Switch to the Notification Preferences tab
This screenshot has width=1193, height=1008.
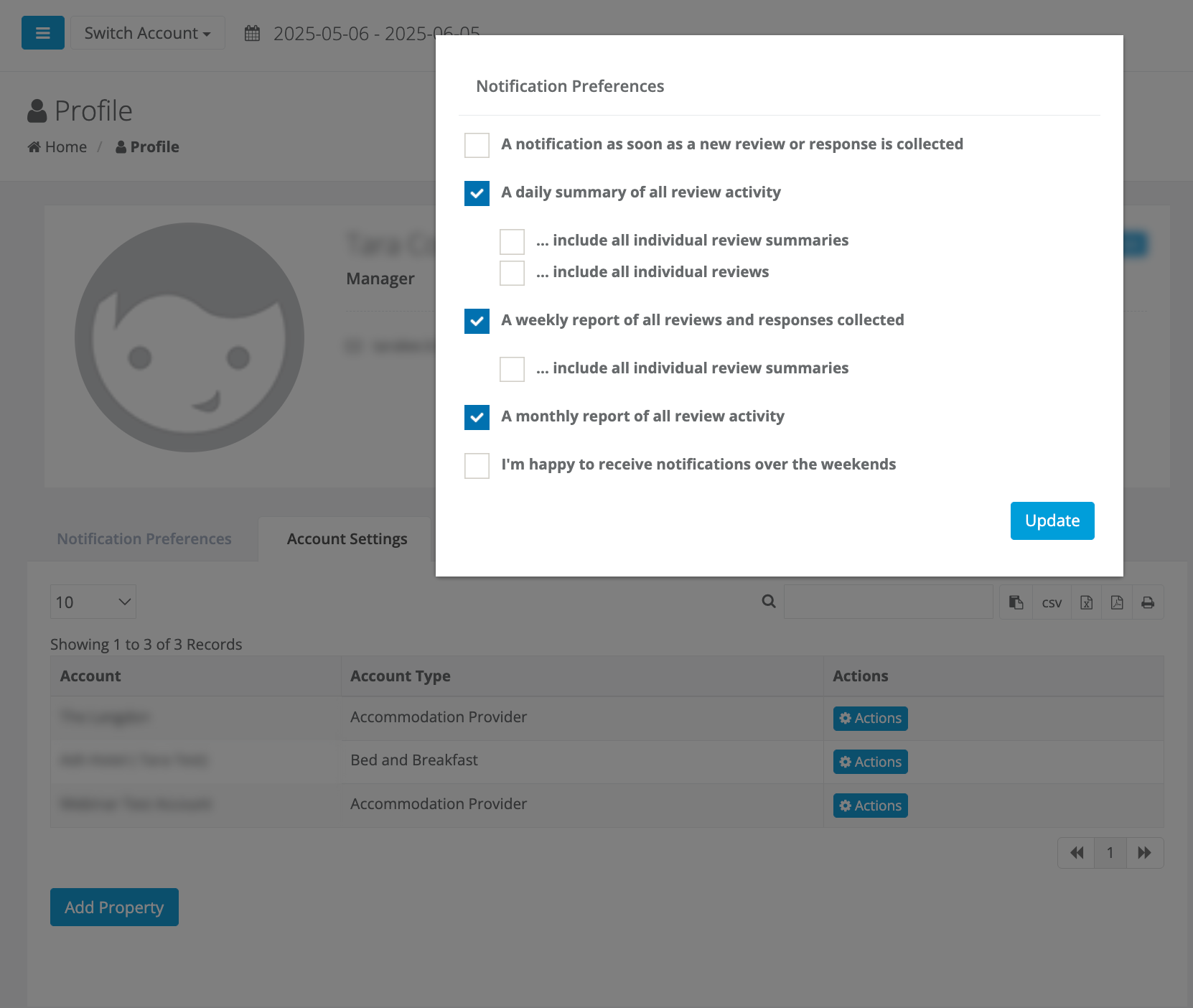[144, 538]
